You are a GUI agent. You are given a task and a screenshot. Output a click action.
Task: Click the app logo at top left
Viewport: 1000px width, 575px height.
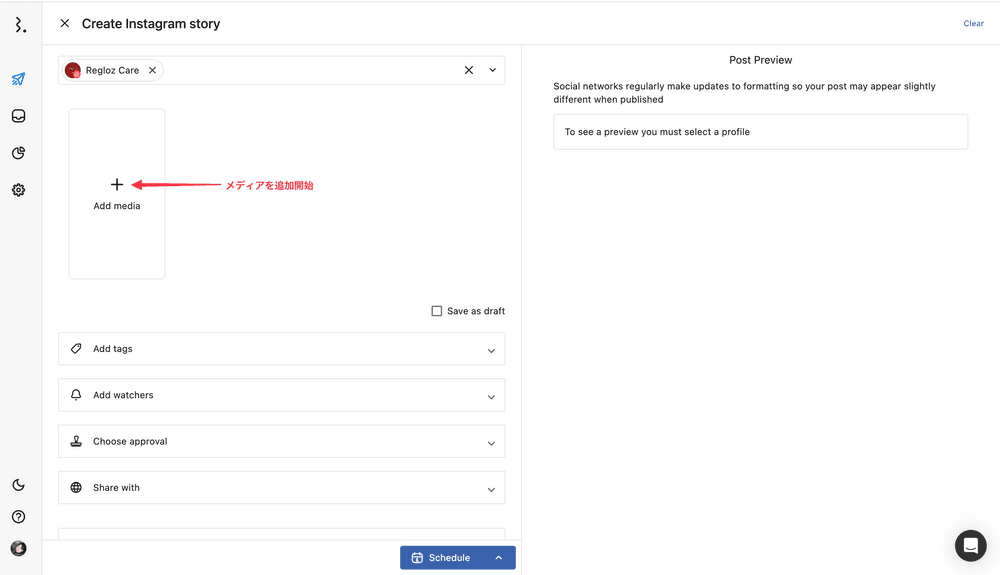point(19,25)
